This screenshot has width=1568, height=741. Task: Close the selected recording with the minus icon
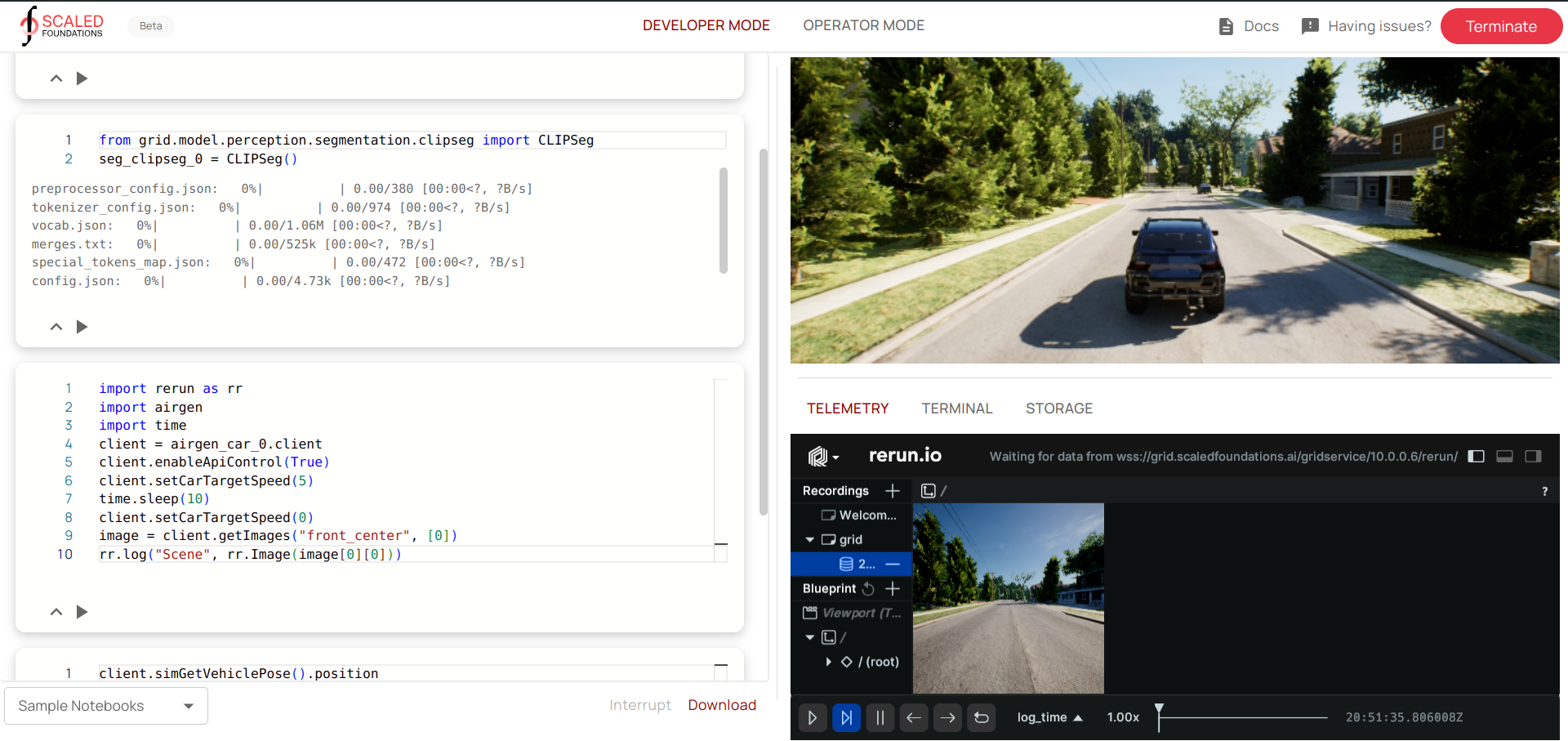[893, 564]
